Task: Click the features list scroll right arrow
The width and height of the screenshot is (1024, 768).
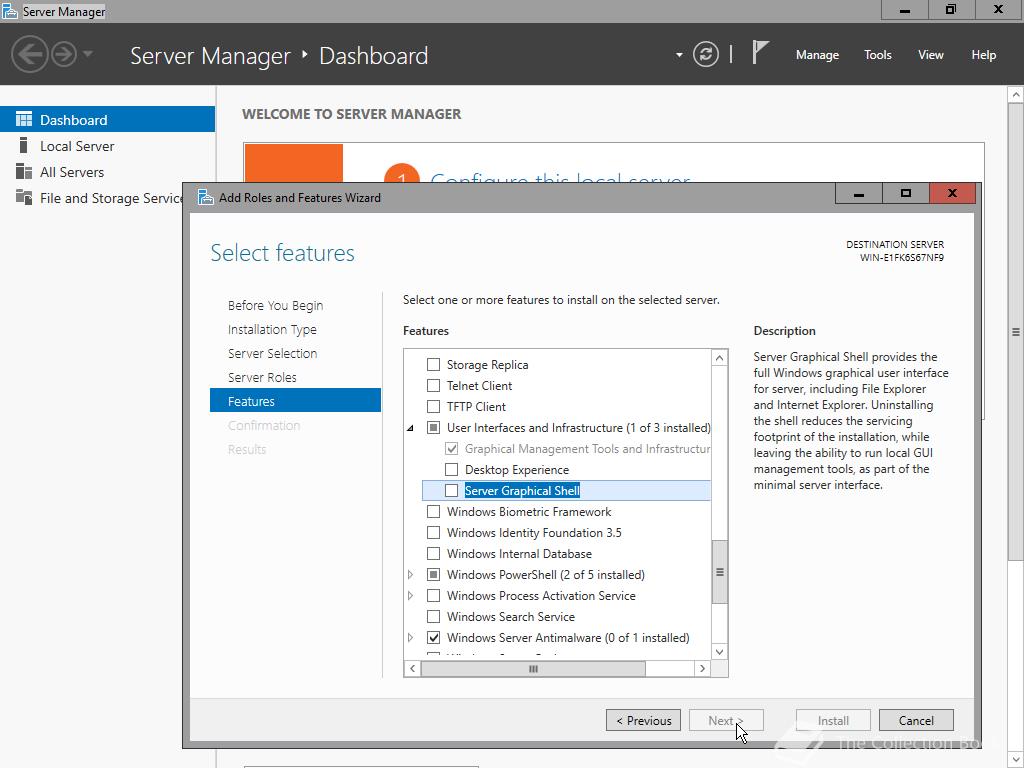Action: pyautogui.click(x=702, y=669)
